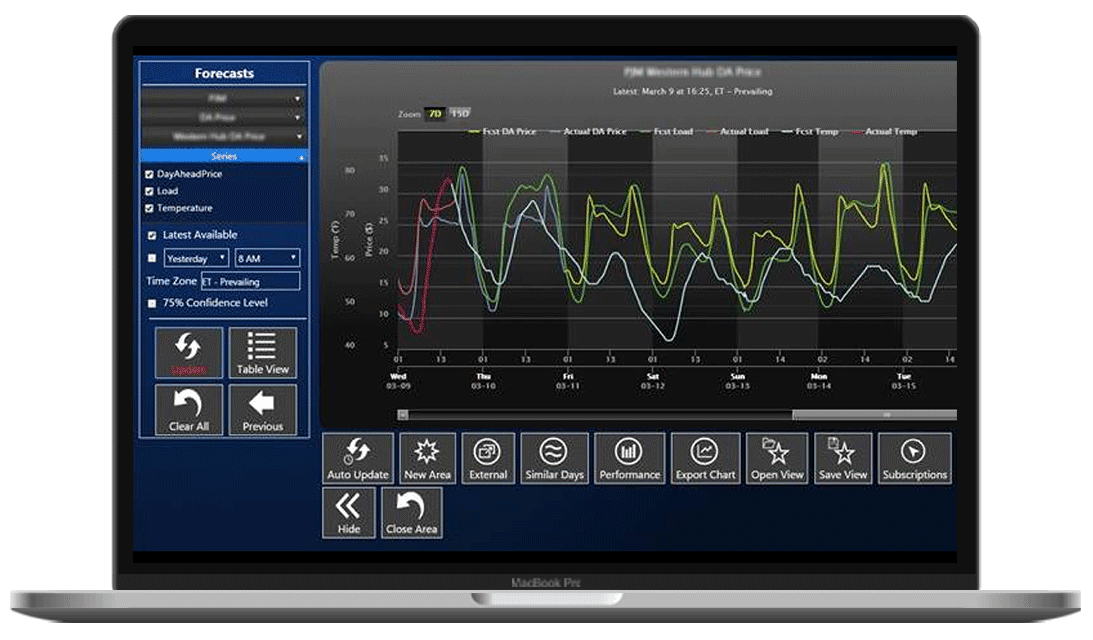Toggle the Temperature series checkbox

click(150, 208)
